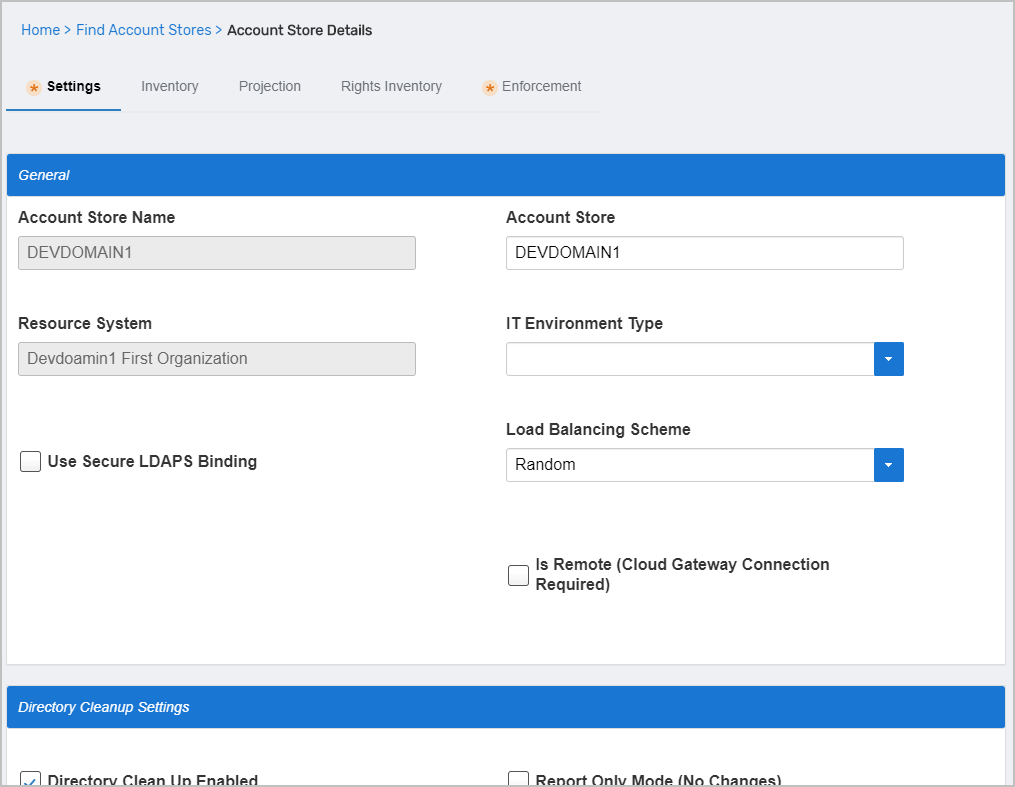Navigate to Home via breadcrumb
1015x787 pixels.
click(x=40, y=30)
